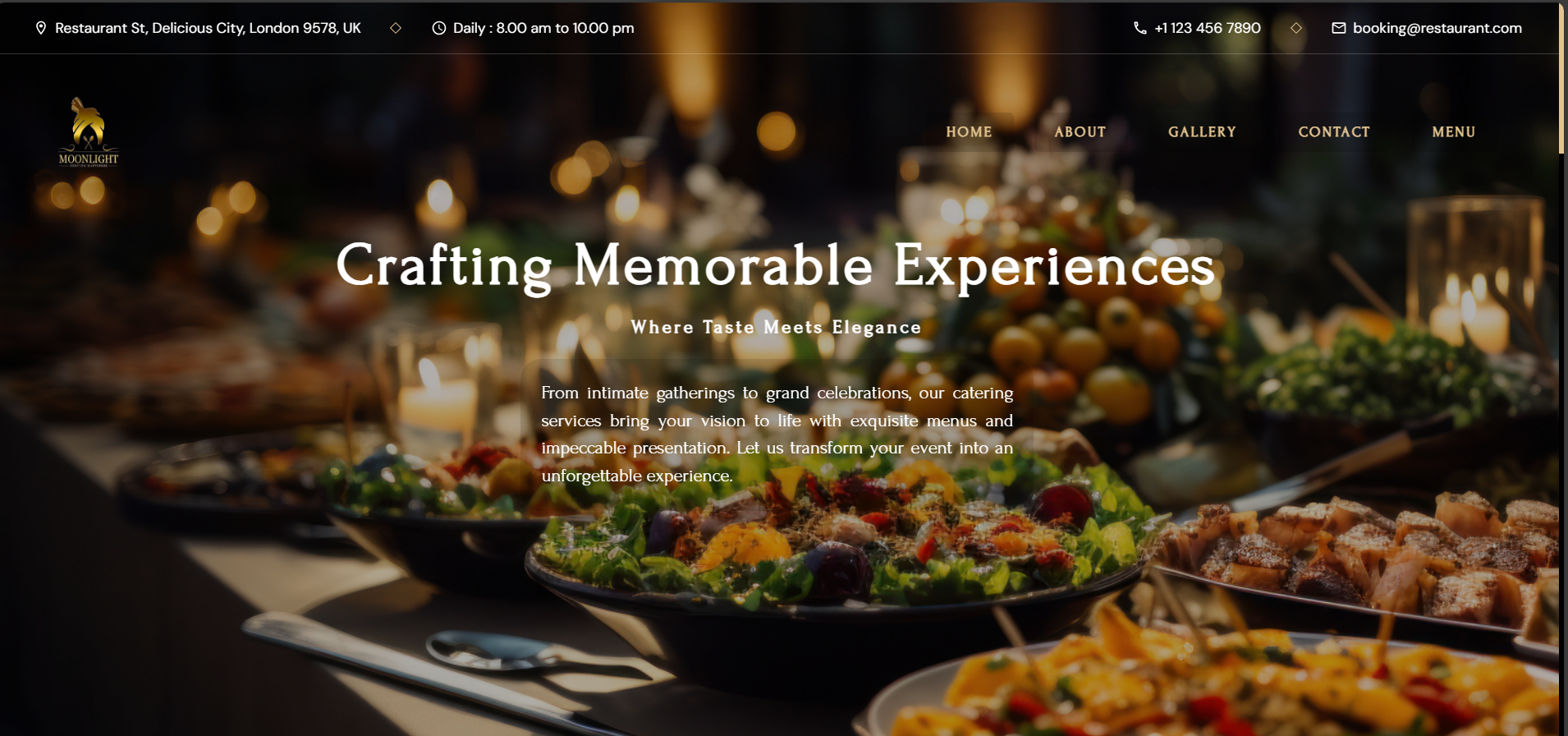Click the location pin icon
This screenshot has width=1568, height=736.
(41, 28)
